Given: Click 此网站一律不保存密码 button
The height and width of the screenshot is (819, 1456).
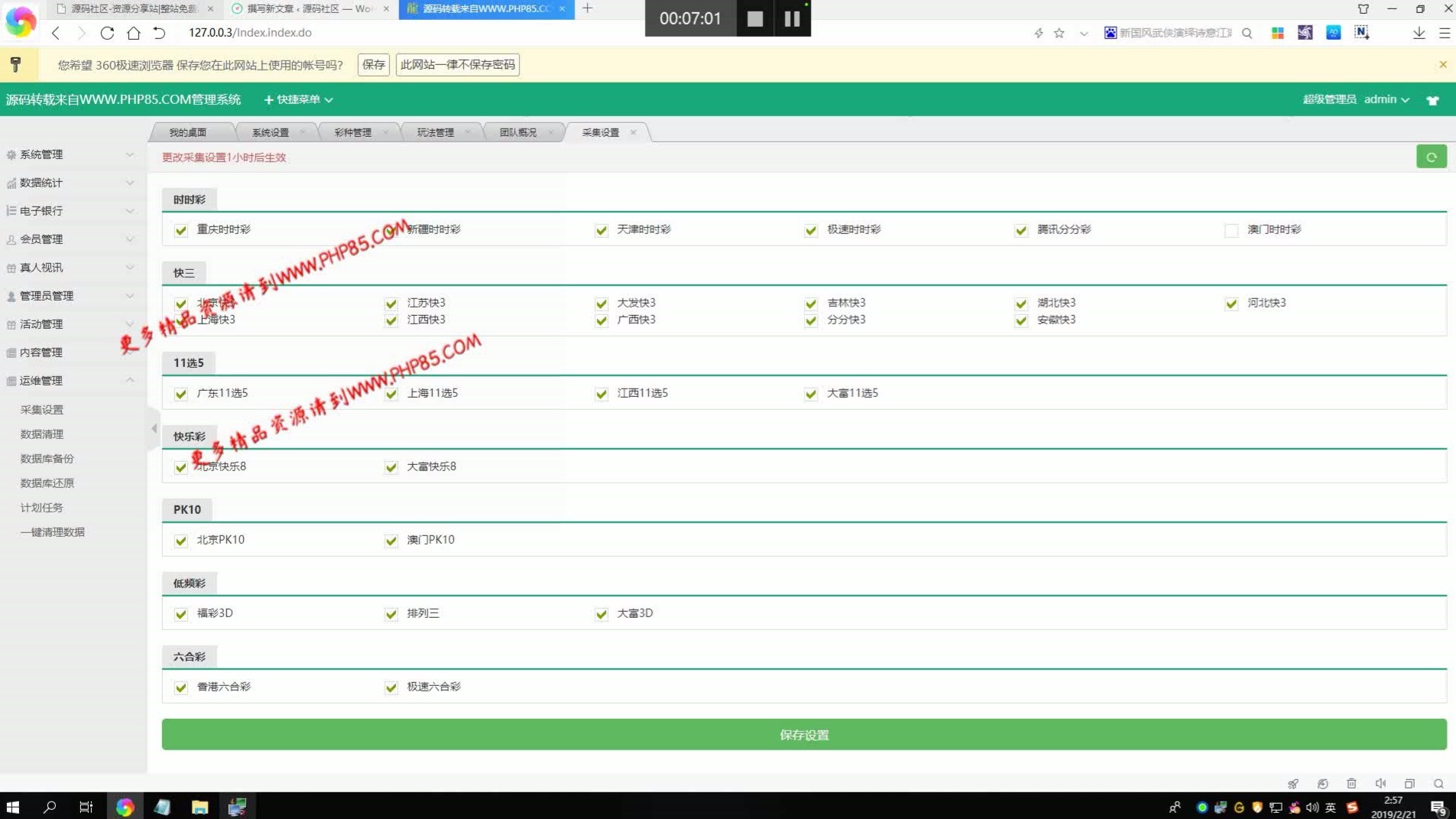Looking at the screenshot, I should 458,65.
